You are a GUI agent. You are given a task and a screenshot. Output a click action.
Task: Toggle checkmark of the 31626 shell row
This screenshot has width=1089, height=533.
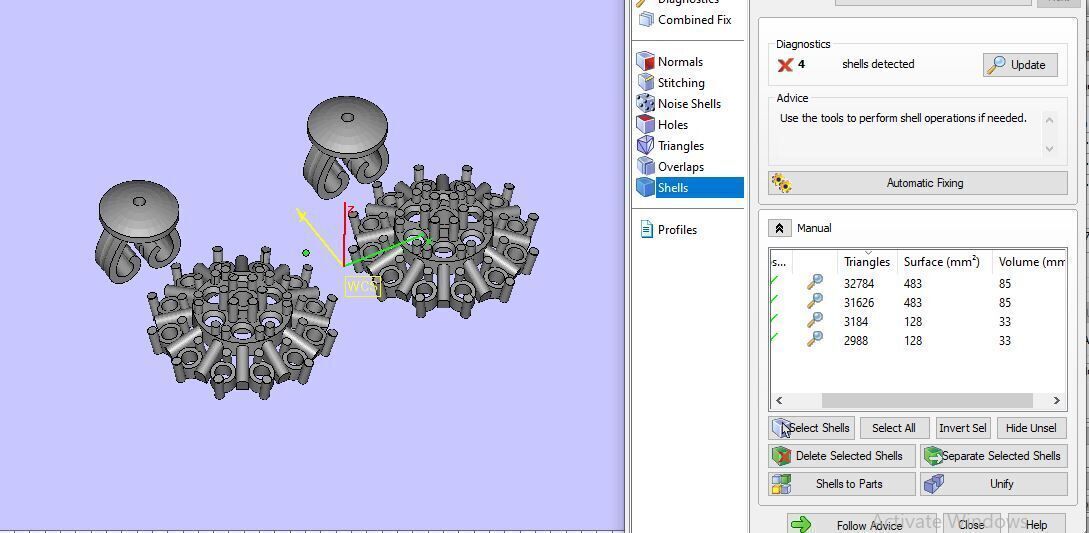pos(775,300)
